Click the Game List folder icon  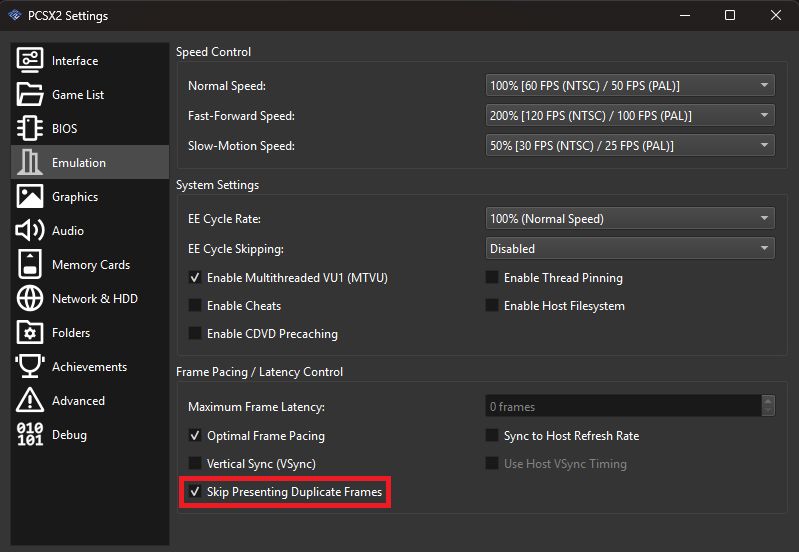point(30,94)
